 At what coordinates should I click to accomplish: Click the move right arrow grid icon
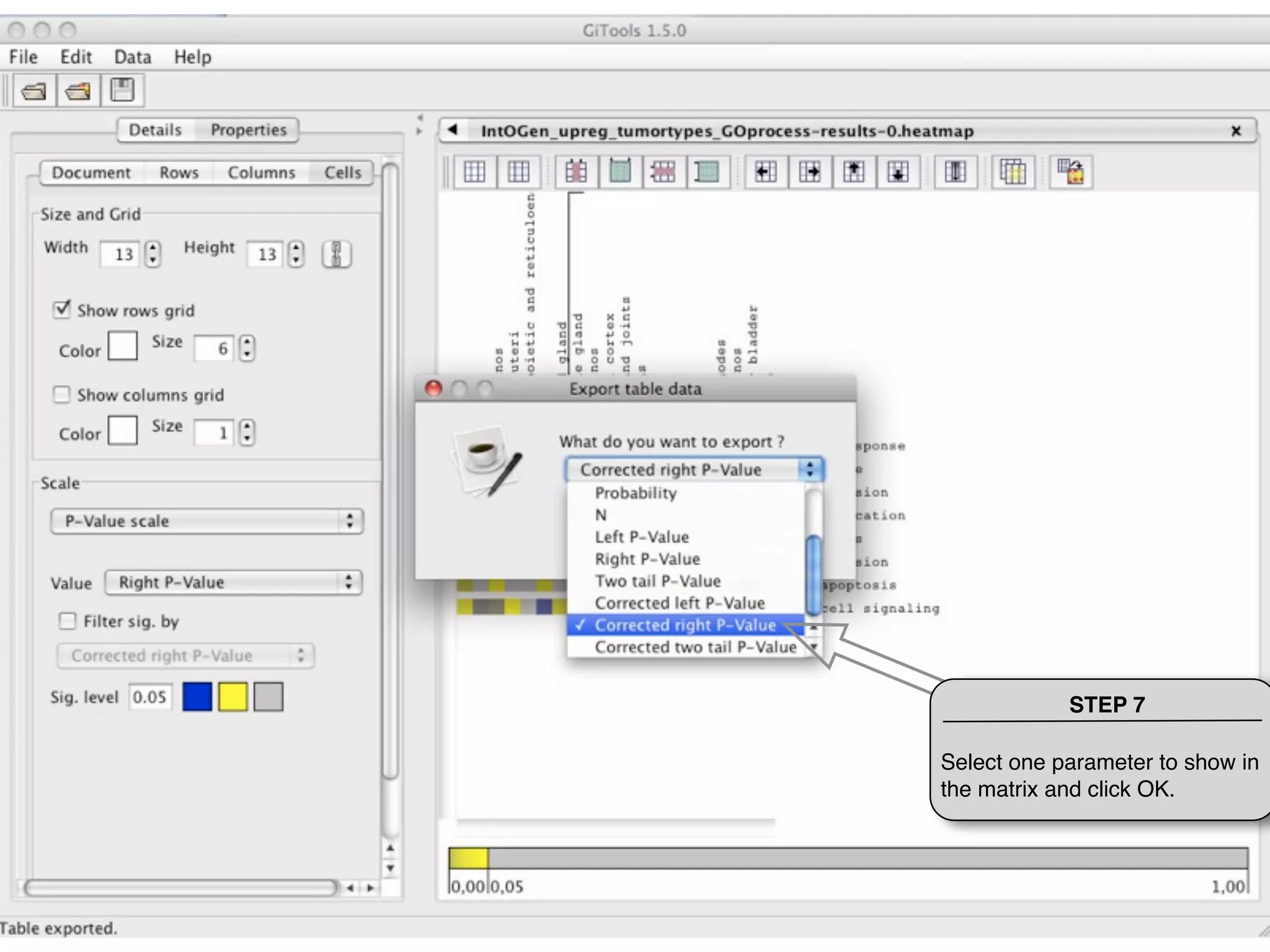click(x=810, y=171)
